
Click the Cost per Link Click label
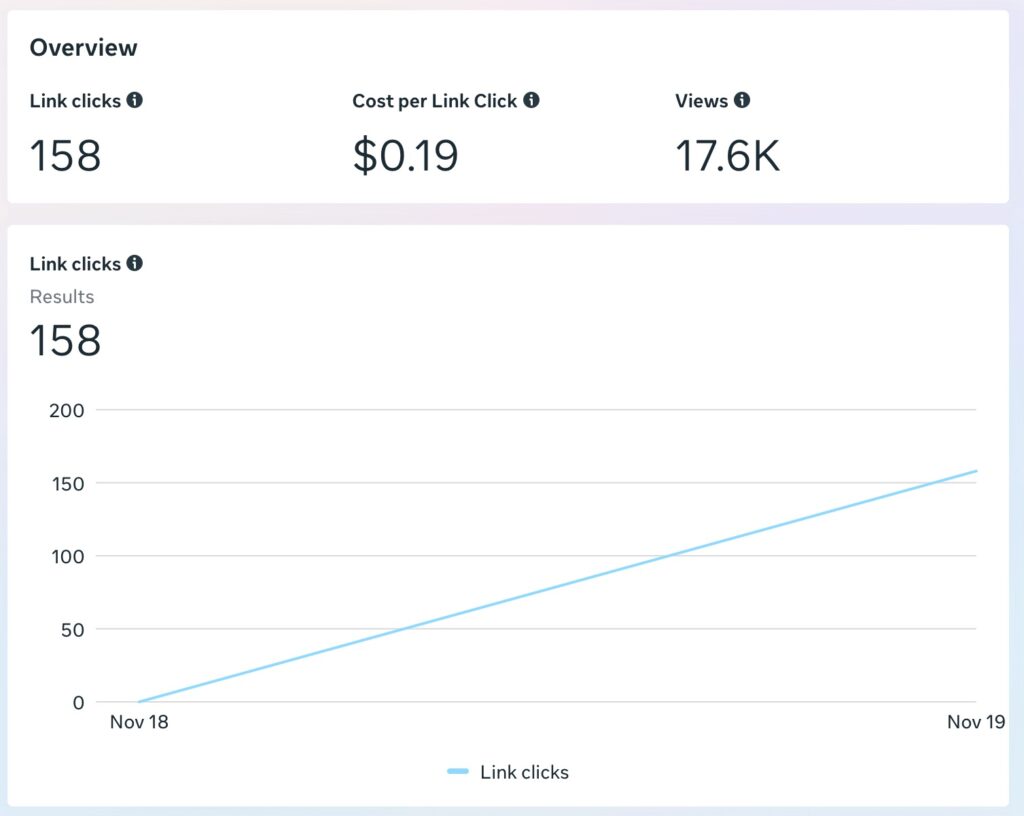pos(435,100)
